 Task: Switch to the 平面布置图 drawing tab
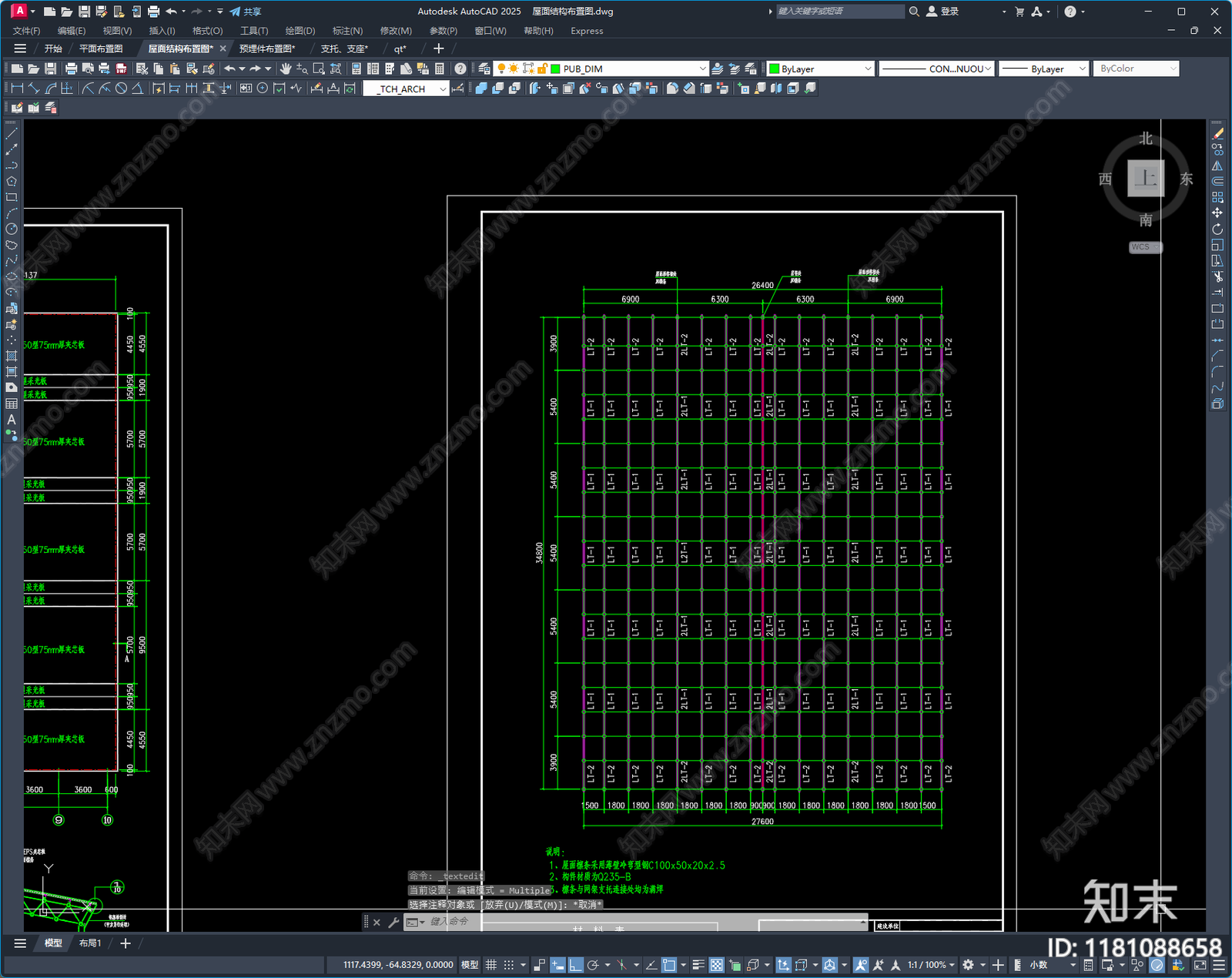tap(101, 49)
